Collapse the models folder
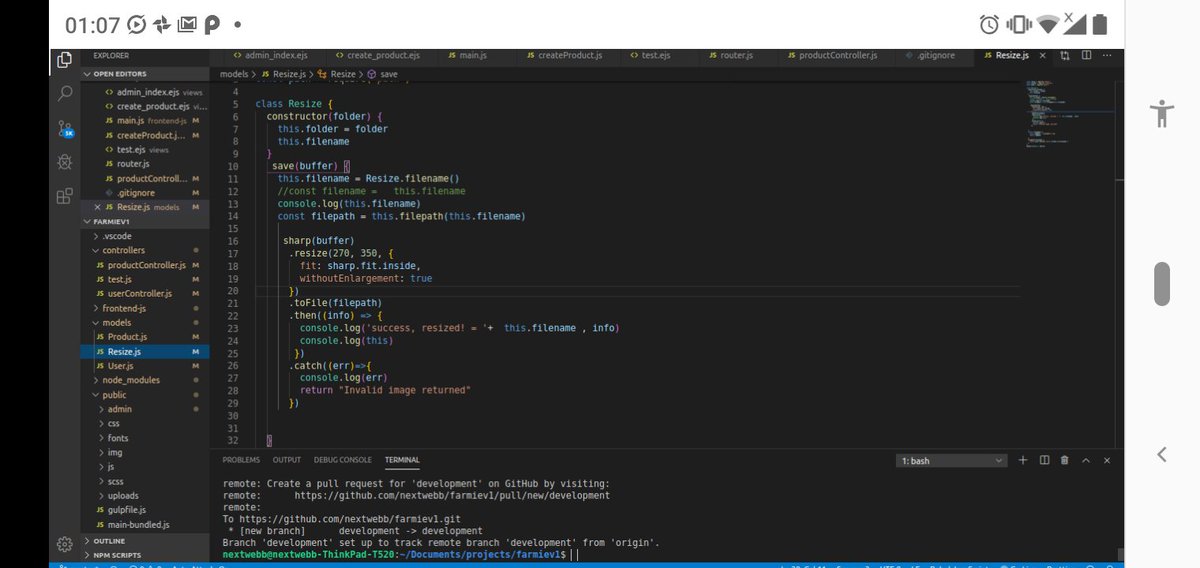The width and height of the screenshot is (1200, 568). click(x=116, y=323)
